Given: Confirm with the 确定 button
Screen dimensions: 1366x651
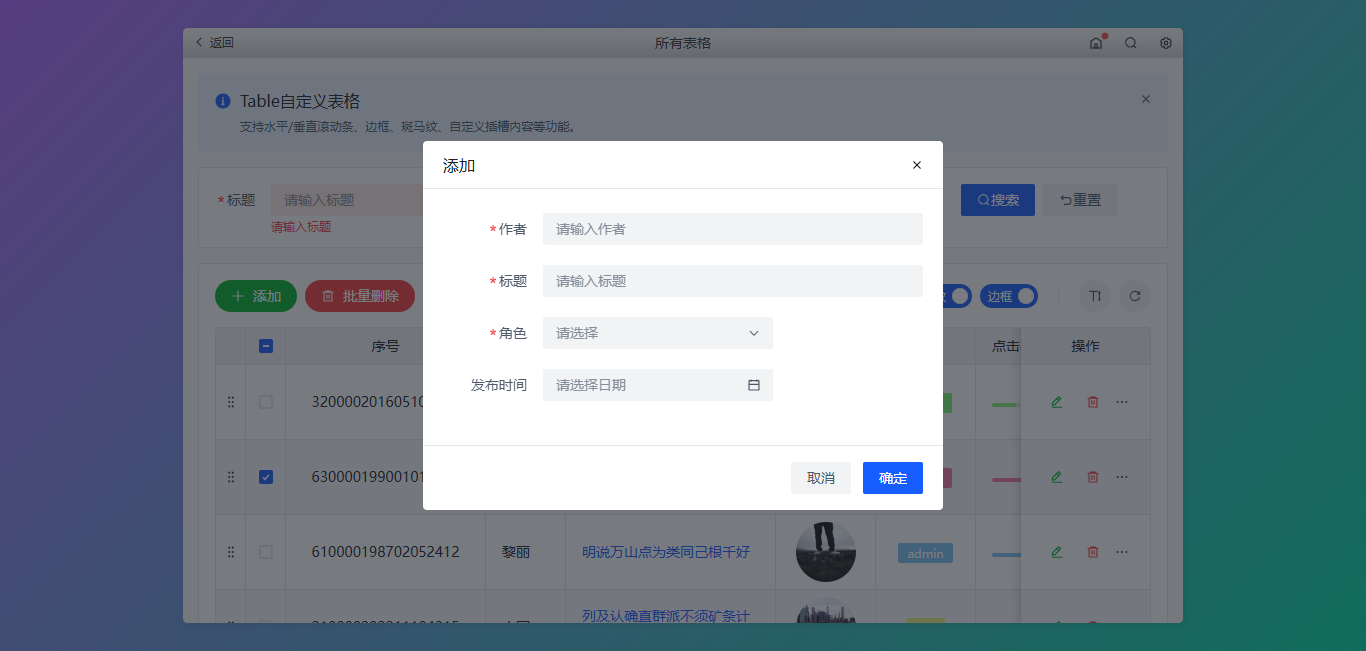Looking at the screenshot, I should [x=893, y=478].
